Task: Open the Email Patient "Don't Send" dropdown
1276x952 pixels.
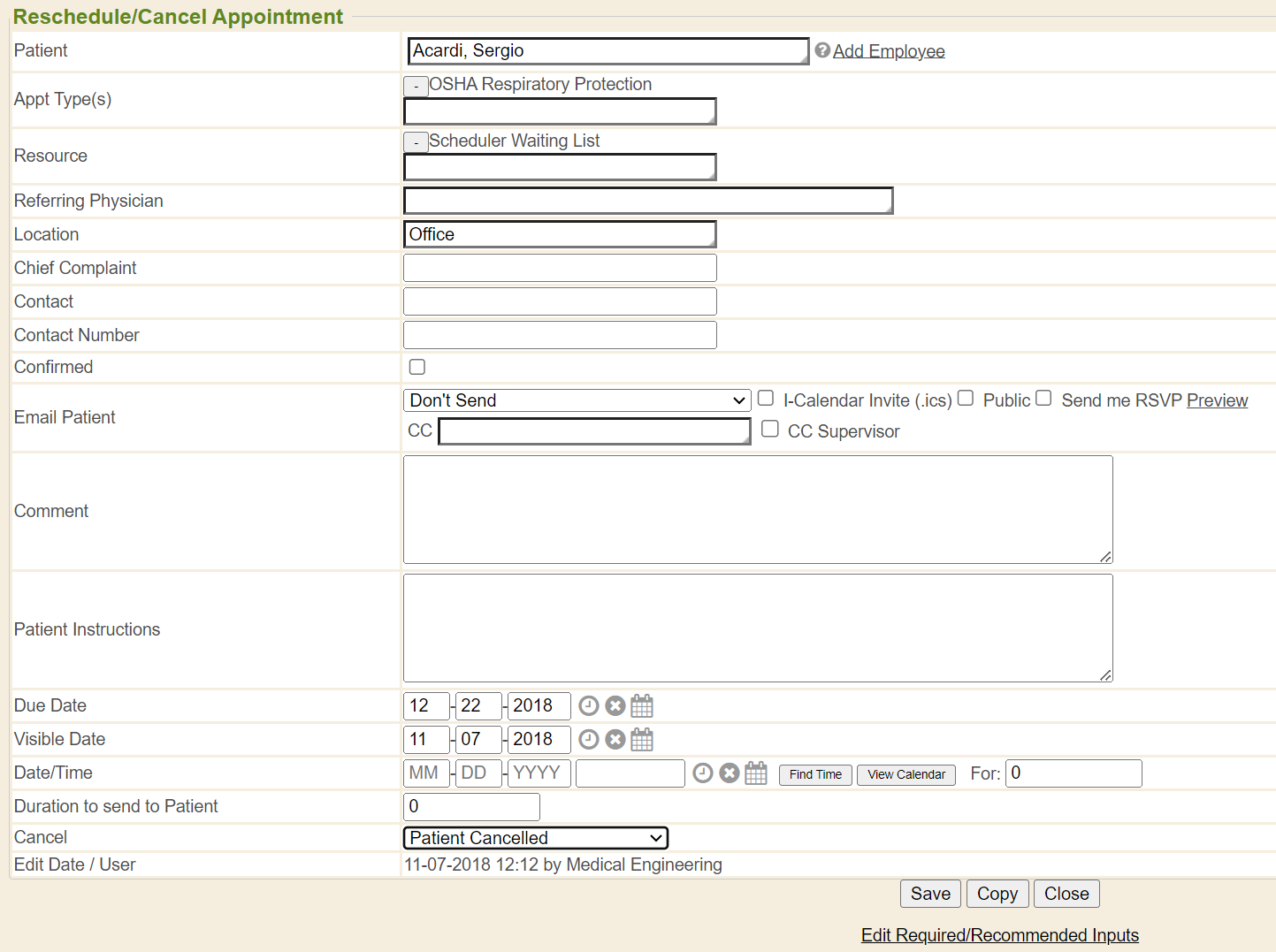Action: click(x=577, y=400)
